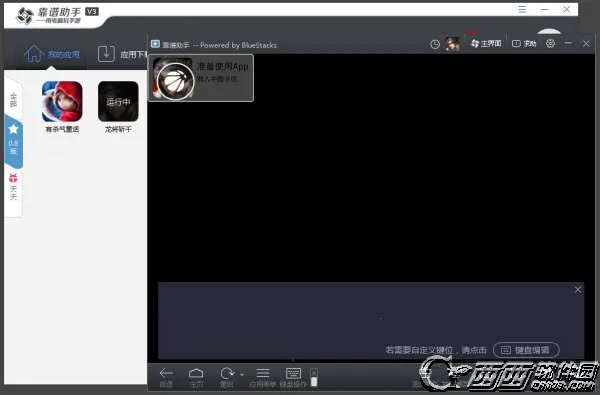This screenshot has width=600, height=395.
Task: Open the 应用菜单 app menu
Action: 262,377
